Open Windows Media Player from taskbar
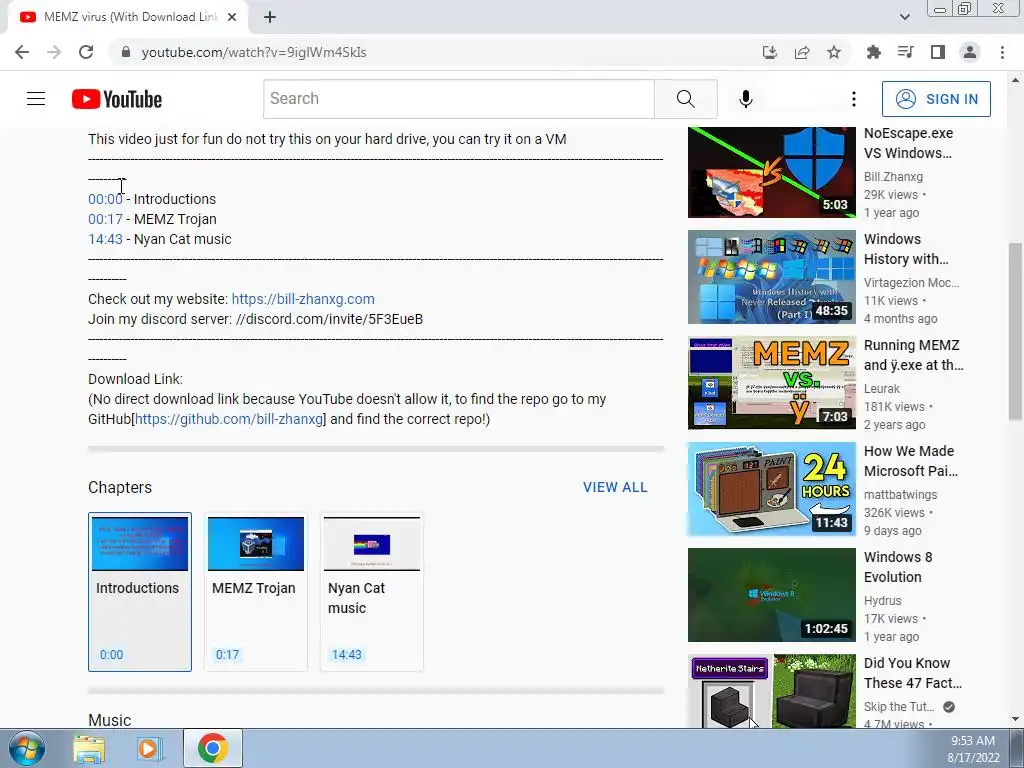This screenshot has width=1024, height=768. pyautogui.click(x=149, y=748)
